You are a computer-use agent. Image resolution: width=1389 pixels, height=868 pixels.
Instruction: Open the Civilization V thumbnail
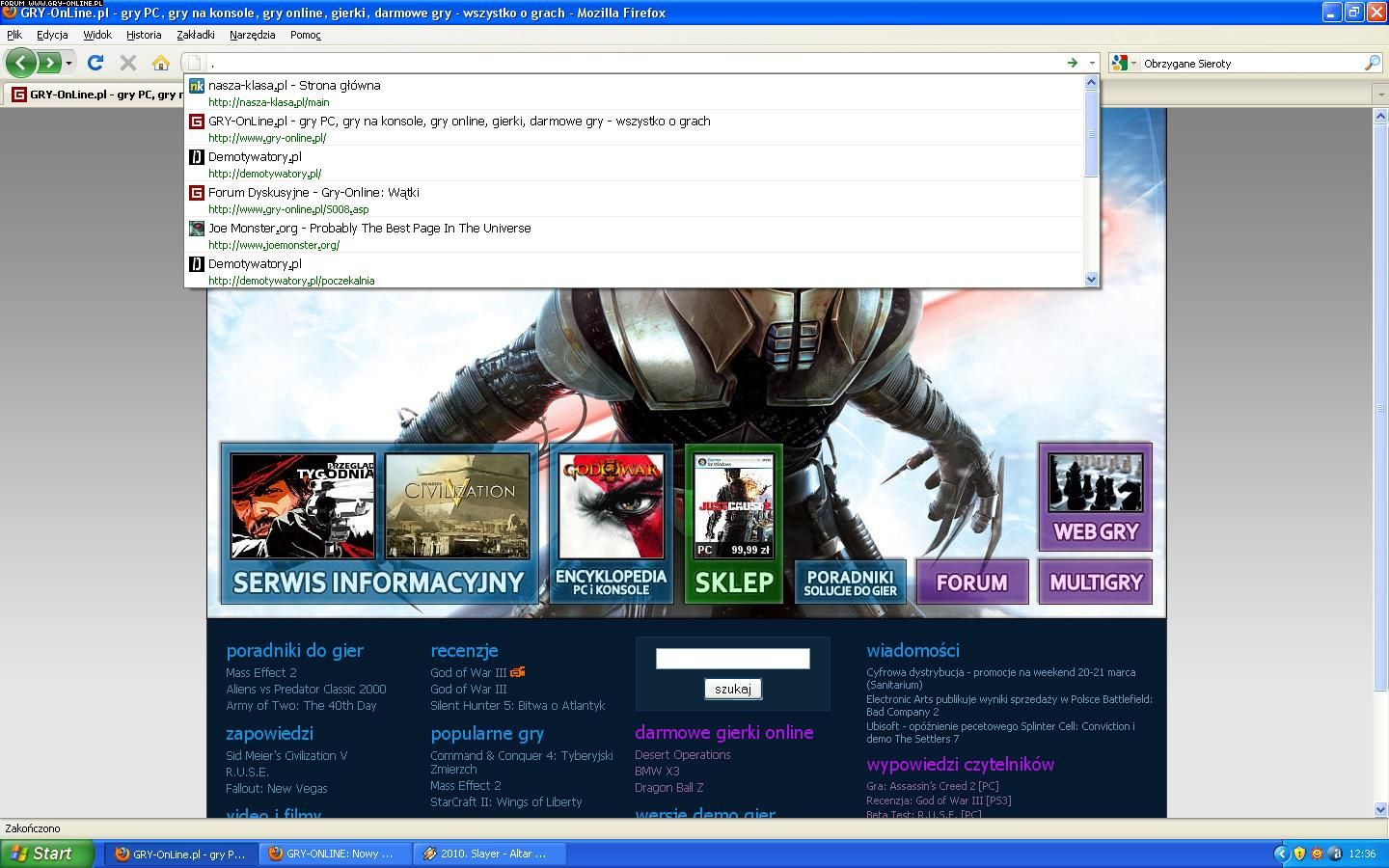click(x=458, y=506)
